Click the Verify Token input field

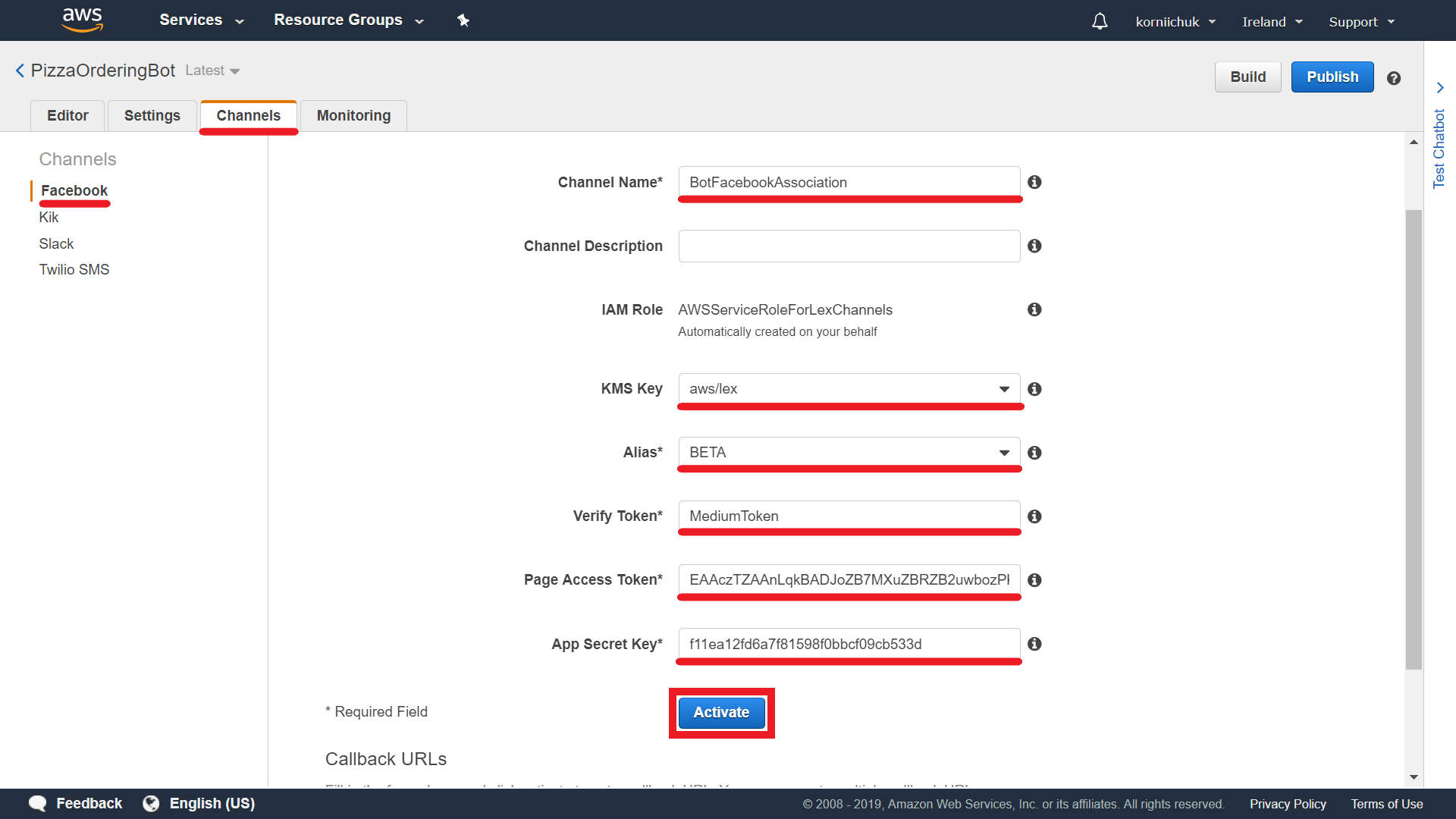[849, 516]
